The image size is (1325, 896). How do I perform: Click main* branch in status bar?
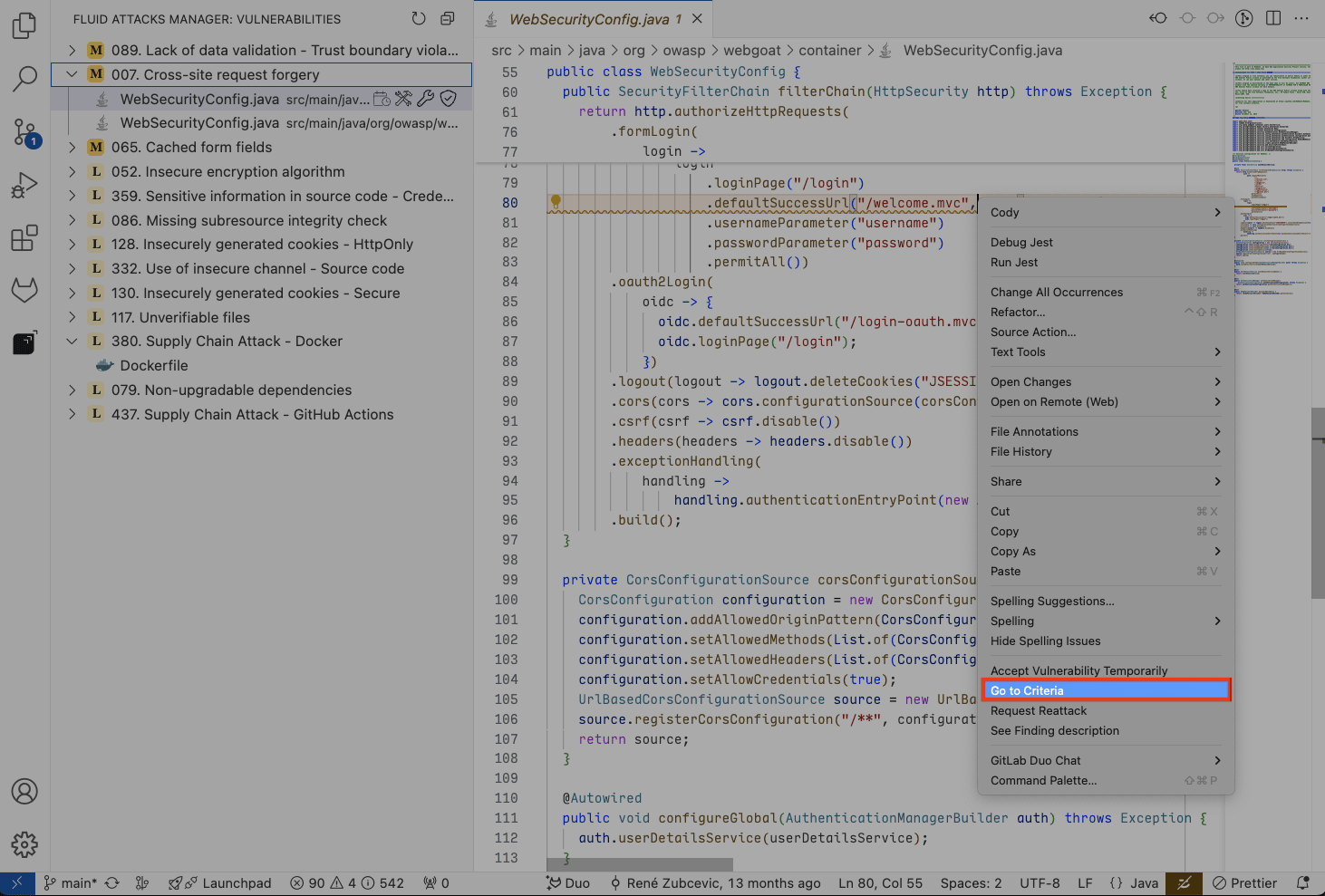coord(70,883)
